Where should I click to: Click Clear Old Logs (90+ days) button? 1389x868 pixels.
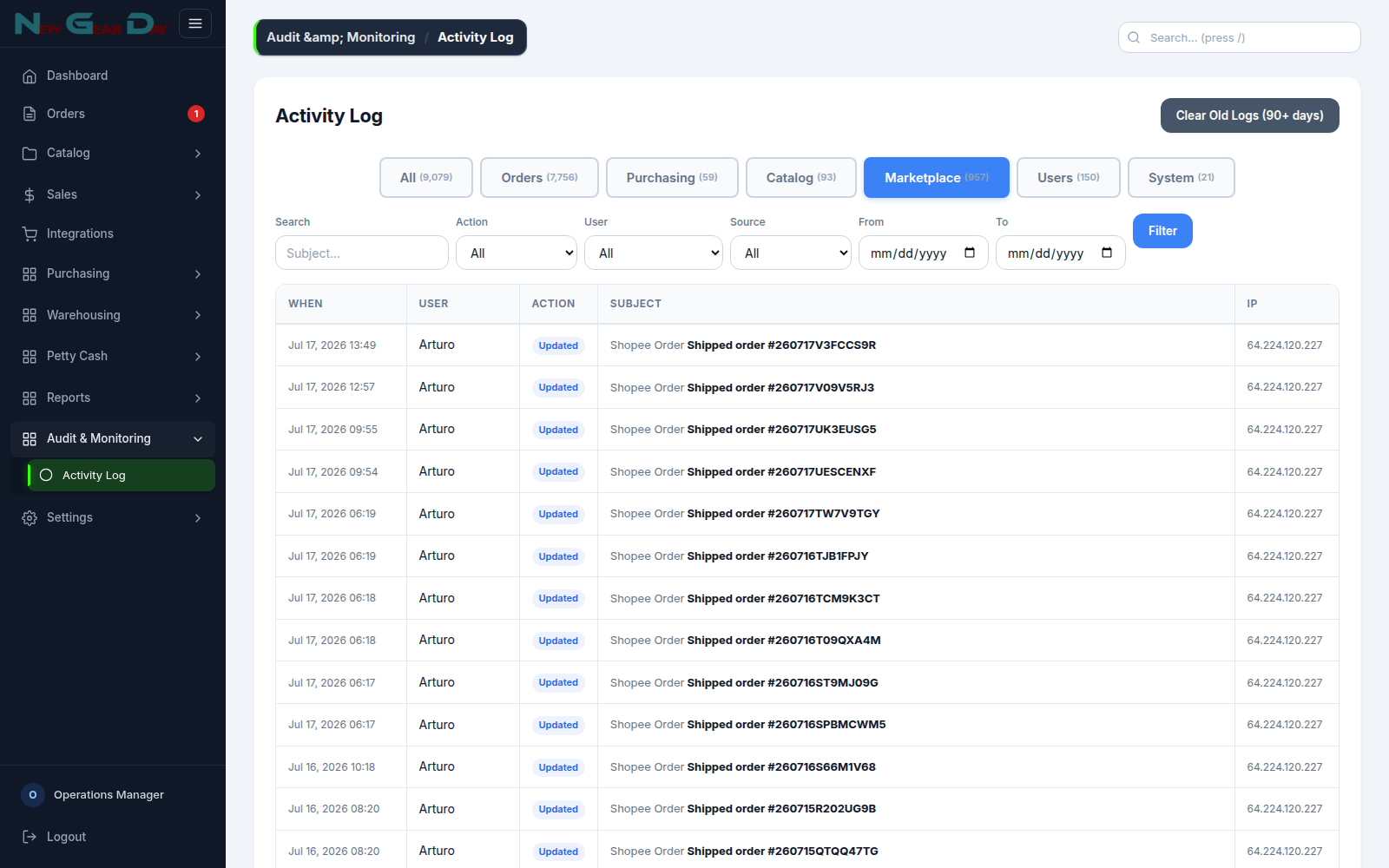[x=1250, y=115]
